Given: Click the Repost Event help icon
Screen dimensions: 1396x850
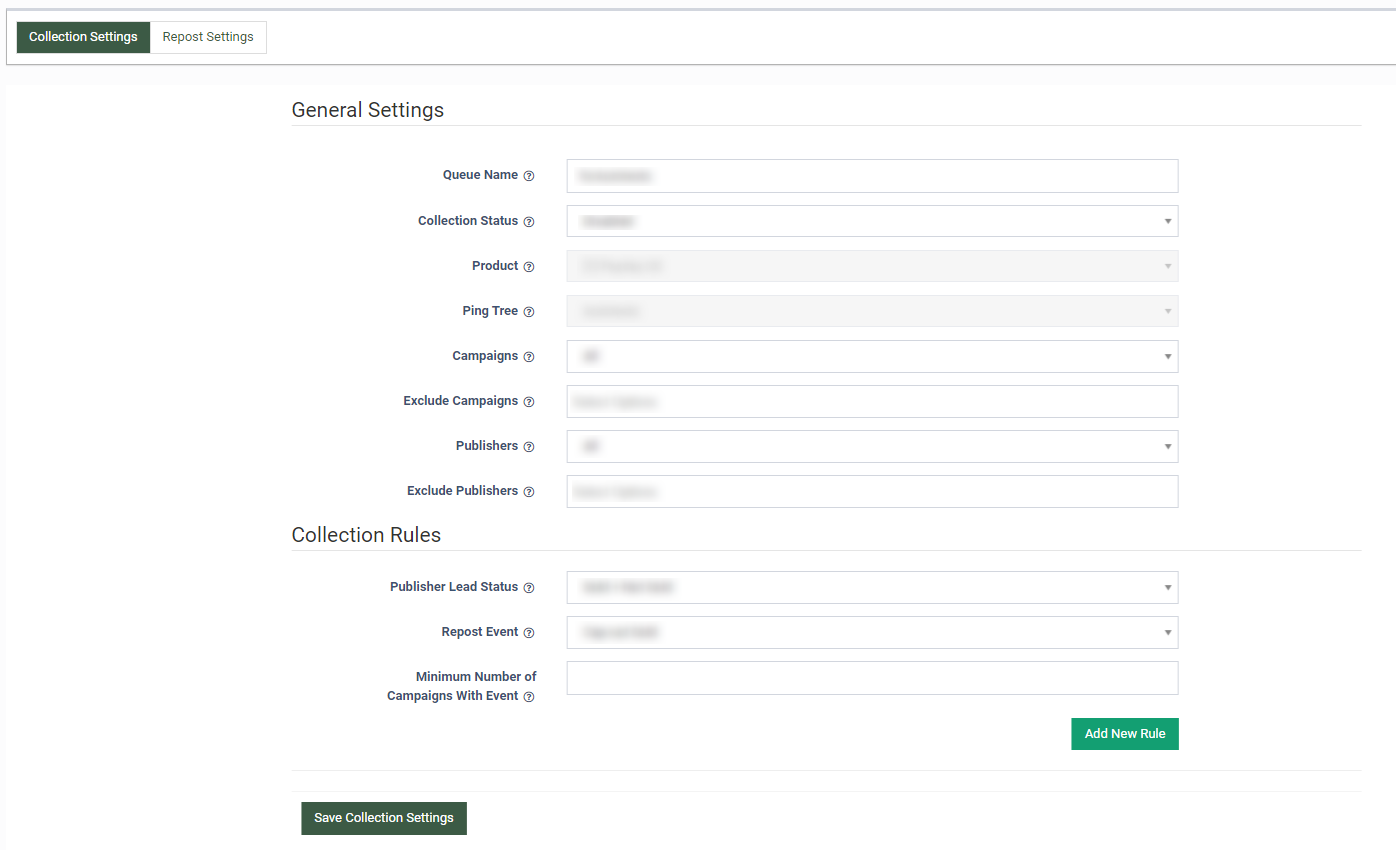Looking at the screenshot, I should pyautogui.click(x=529, y=633).
